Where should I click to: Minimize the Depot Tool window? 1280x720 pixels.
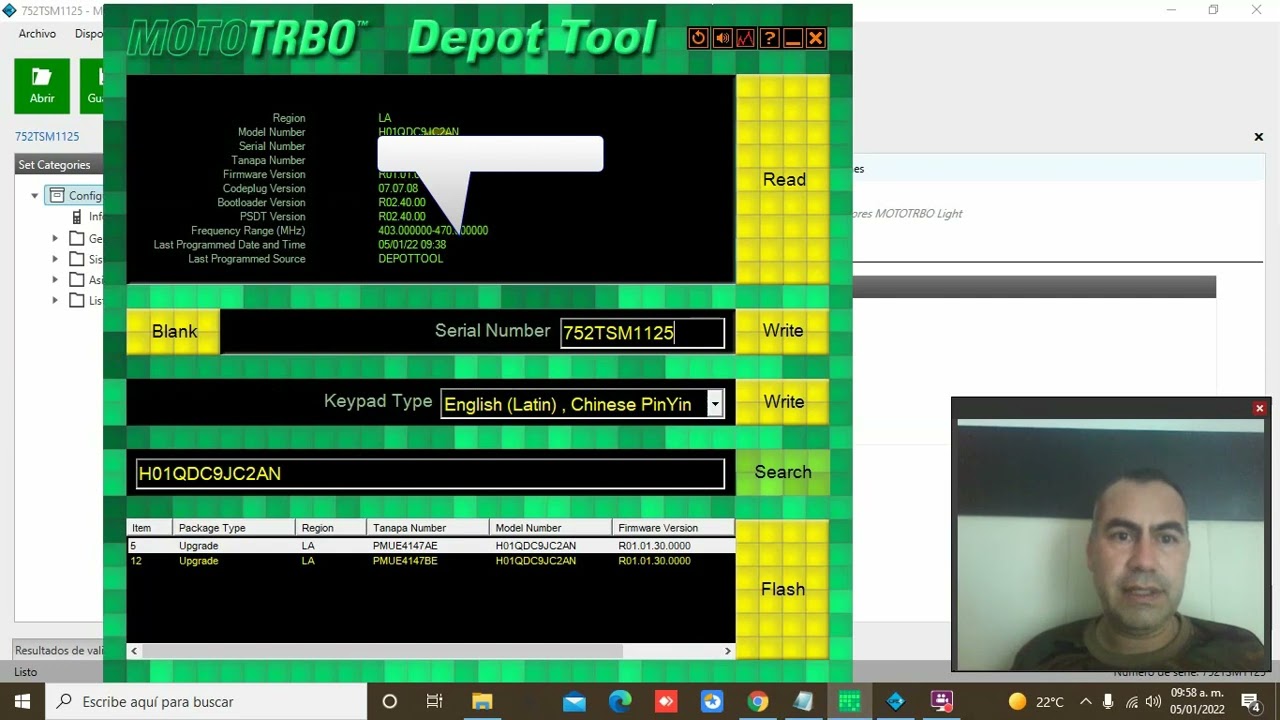(792, 38)
